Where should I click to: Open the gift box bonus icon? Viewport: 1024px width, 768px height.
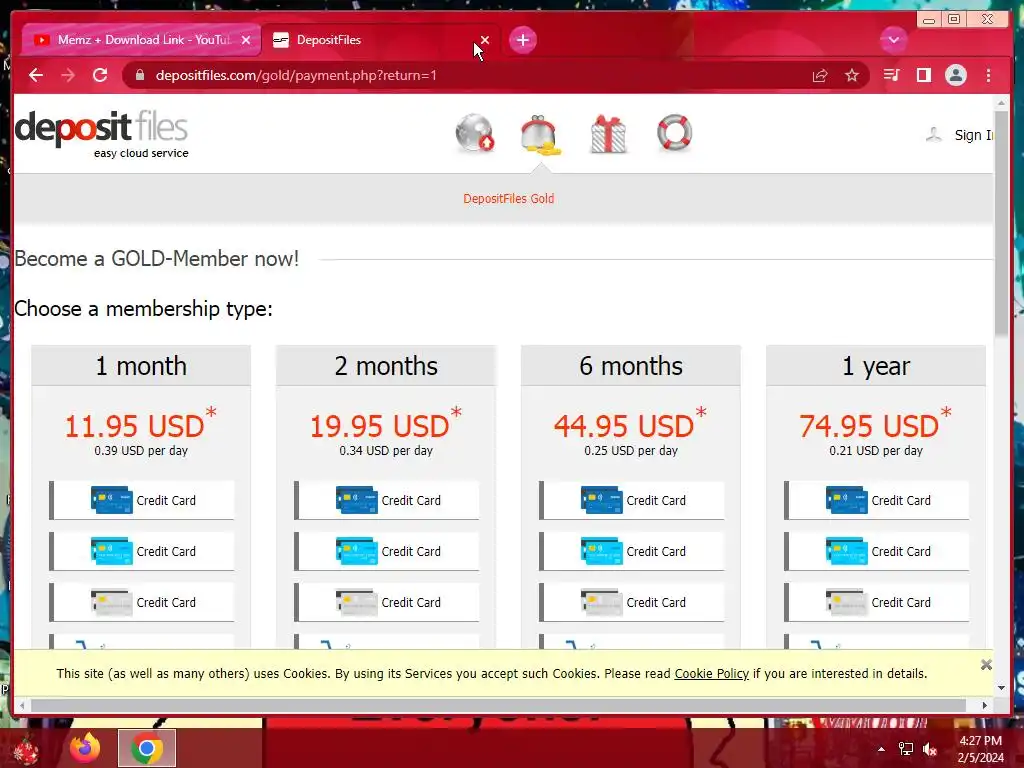click(x=608, y=134)
